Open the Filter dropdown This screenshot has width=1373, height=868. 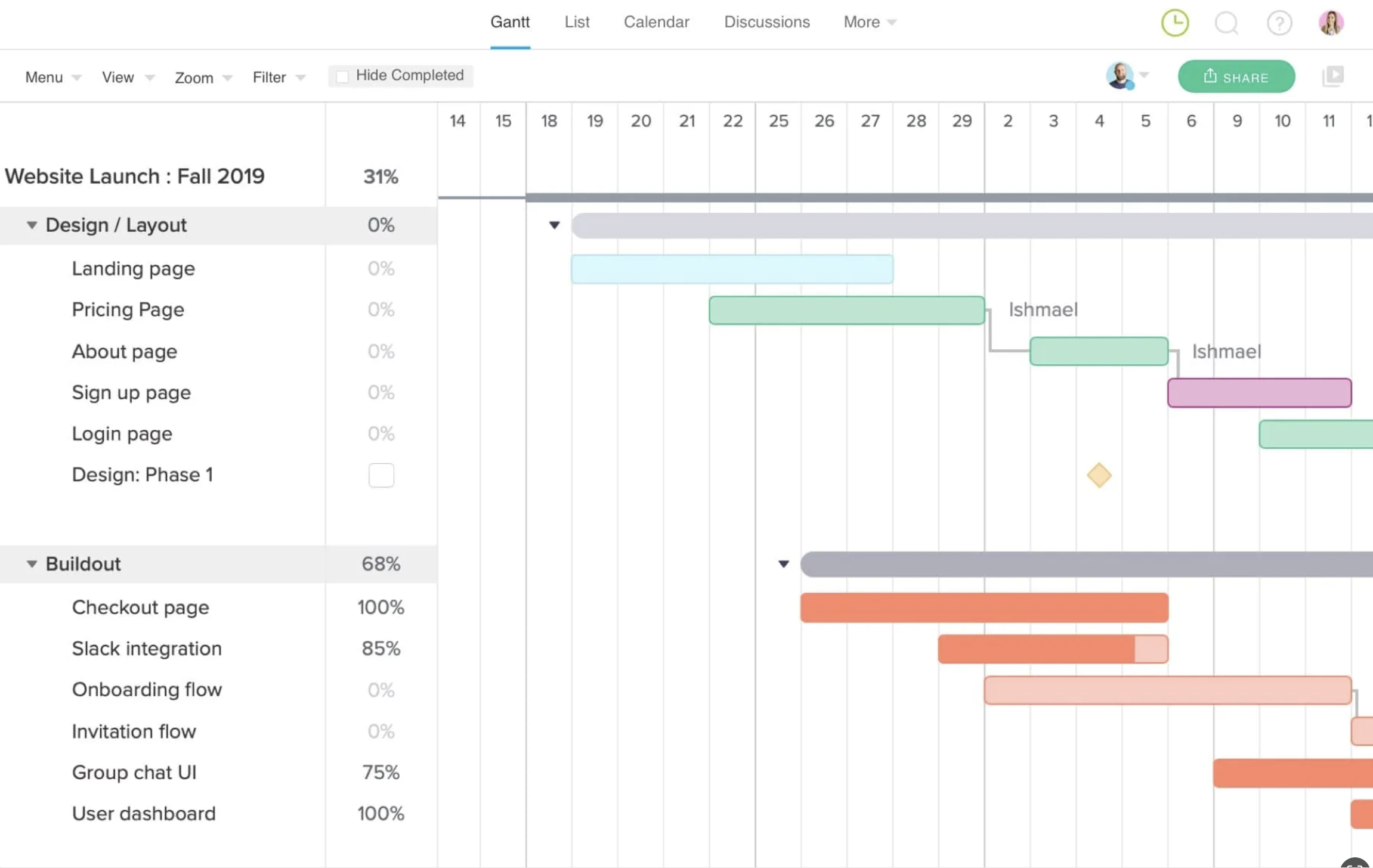(279, 77)
